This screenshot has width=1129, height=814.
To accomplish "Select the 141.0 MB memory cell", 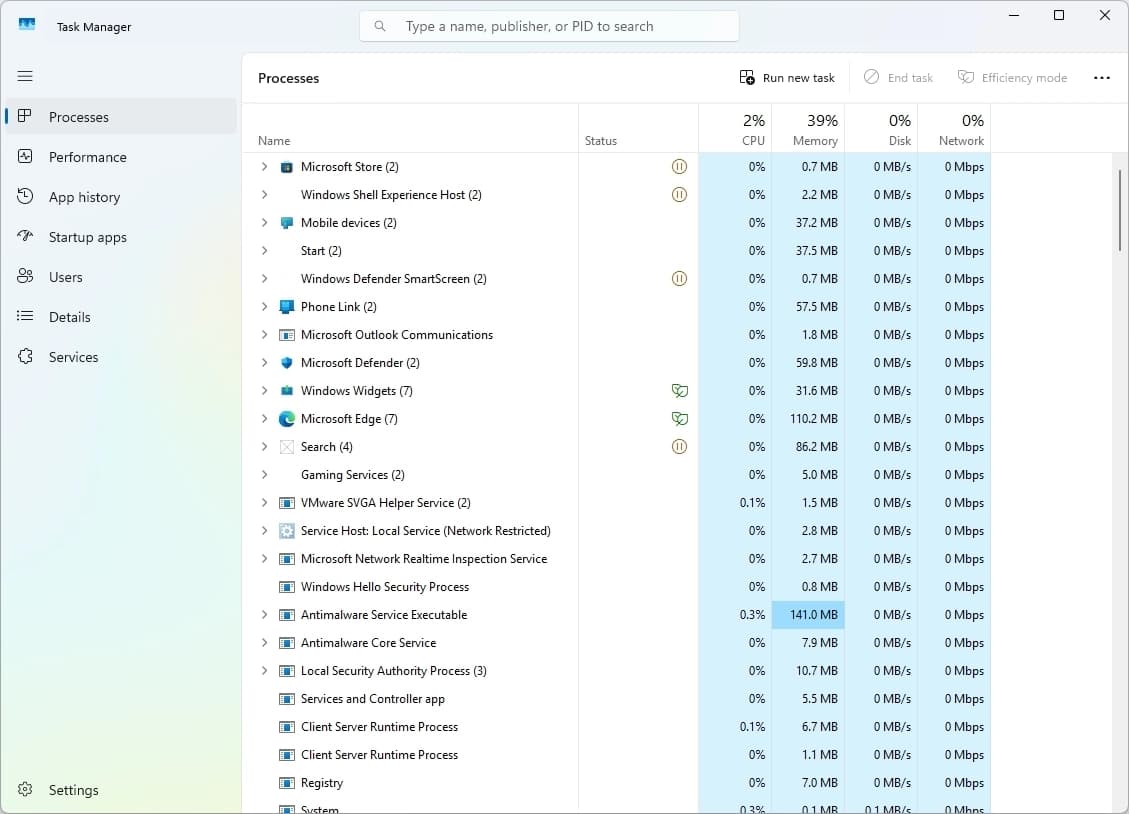I will (808, 615).
